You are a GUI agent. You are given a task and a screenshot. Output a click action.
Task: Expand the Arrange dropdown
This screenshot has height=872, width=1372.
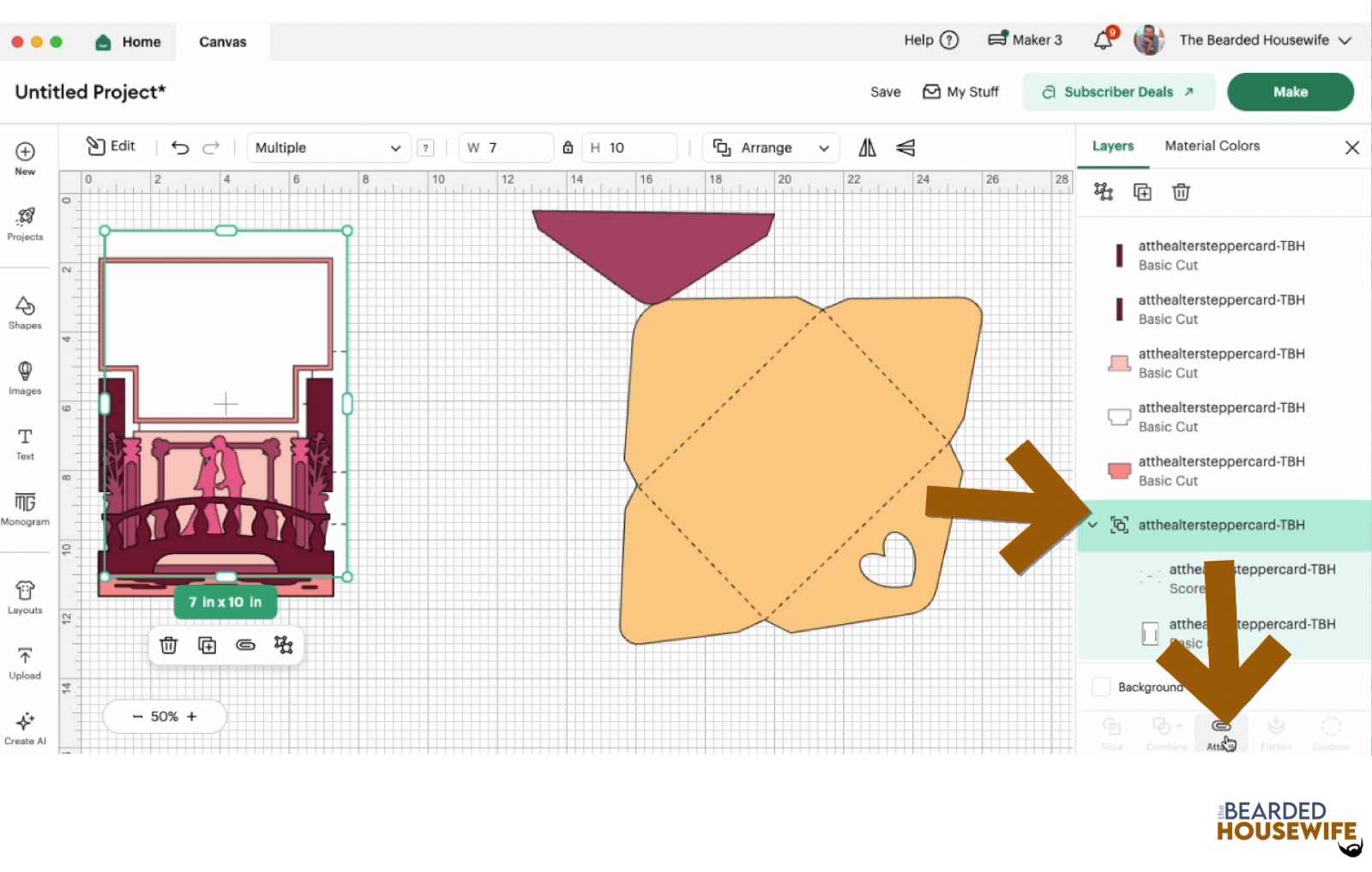[x=771, y=147]
